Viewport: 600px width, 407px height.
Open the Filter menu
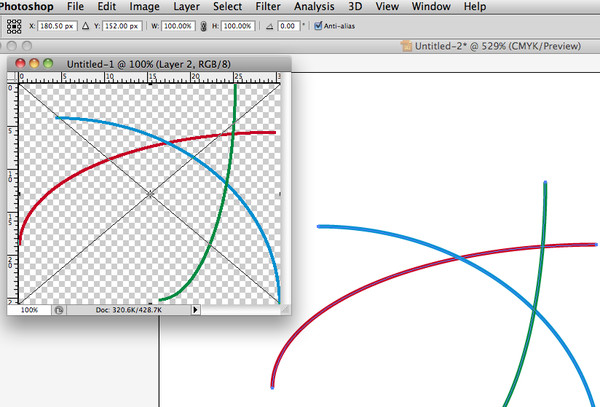click(268, 7)
